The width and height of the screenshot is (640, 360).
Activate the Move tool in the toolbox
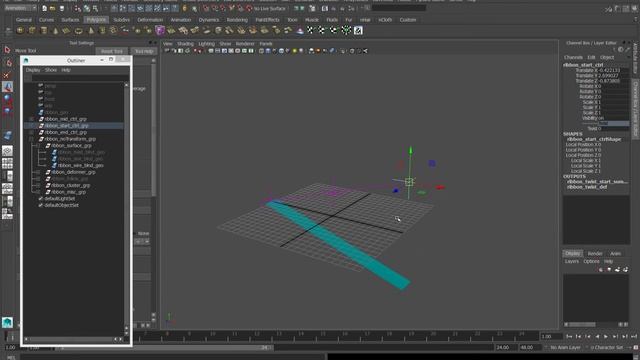(7, 87)
